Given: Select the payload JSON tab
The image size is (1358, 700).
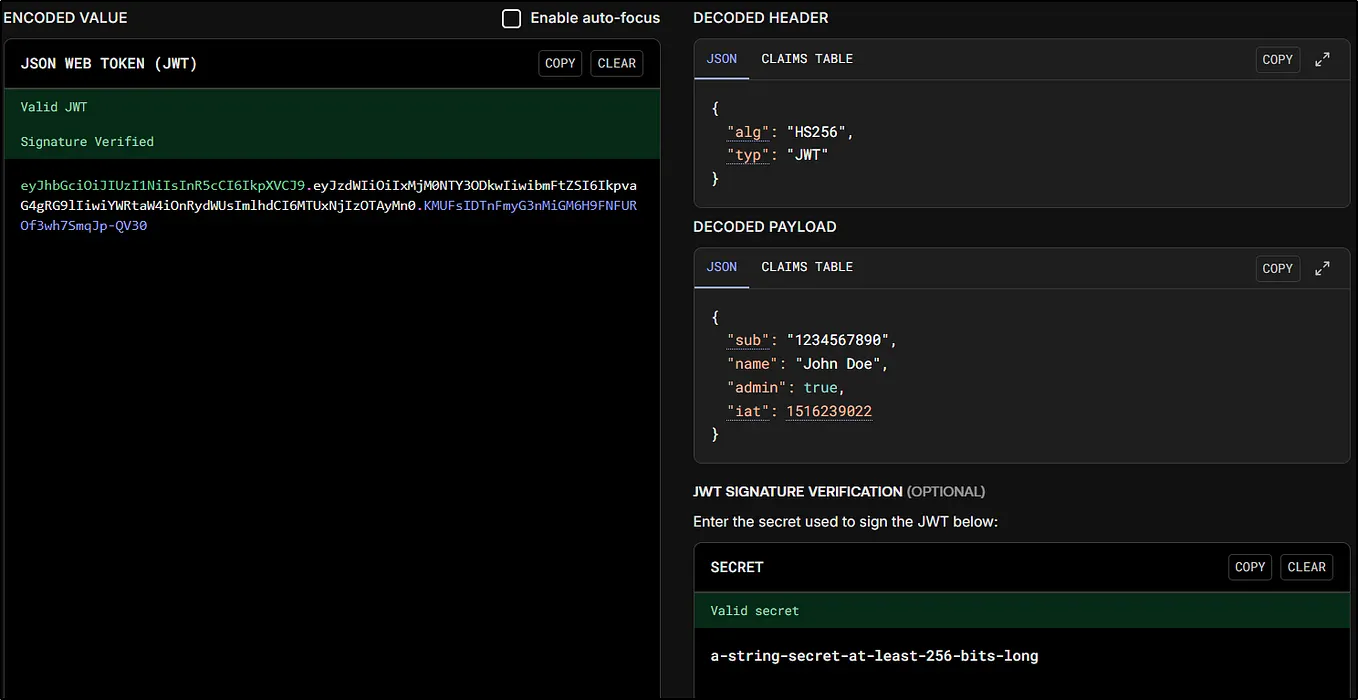Looking at the screenshot, I should pyautogui.click(x=721, y=267).
